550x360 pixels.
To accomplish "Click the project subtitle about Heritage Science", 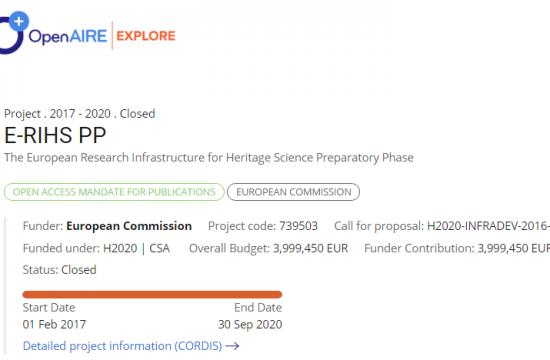I will [x=209, y=158].
